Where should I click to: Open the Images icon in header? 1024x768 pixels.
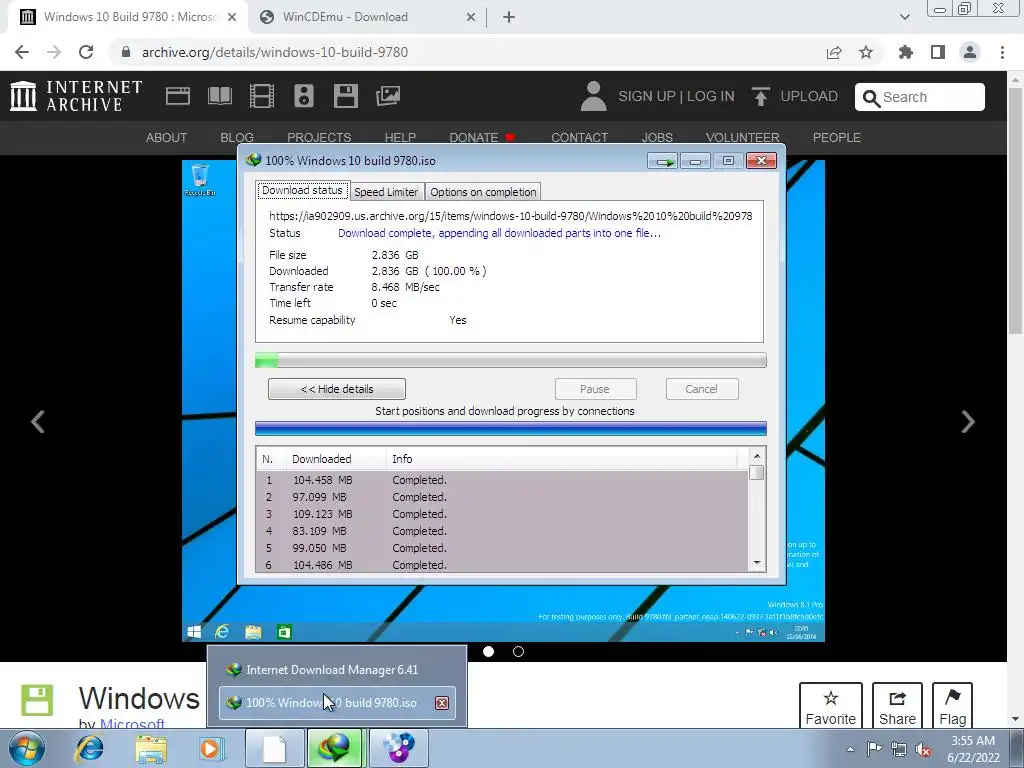(388, 96)
